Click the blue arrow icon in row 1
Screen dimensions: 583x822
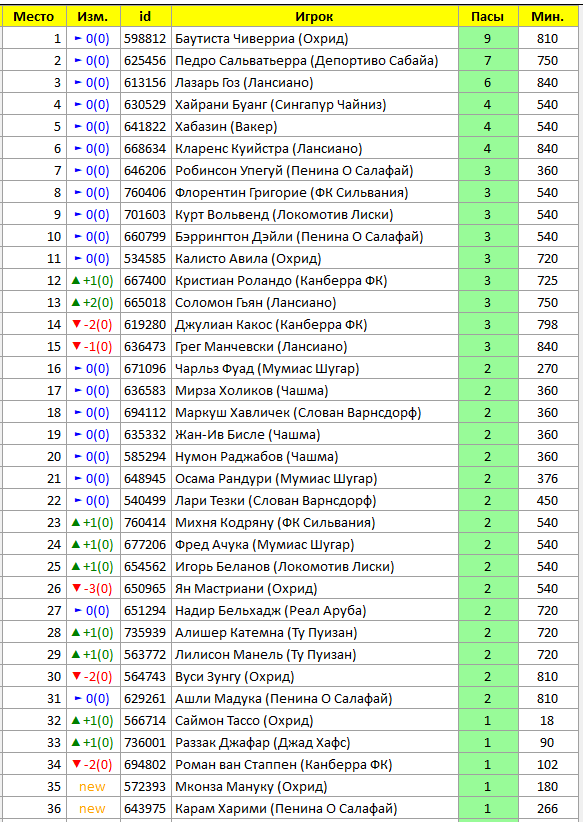coord(78,39)
